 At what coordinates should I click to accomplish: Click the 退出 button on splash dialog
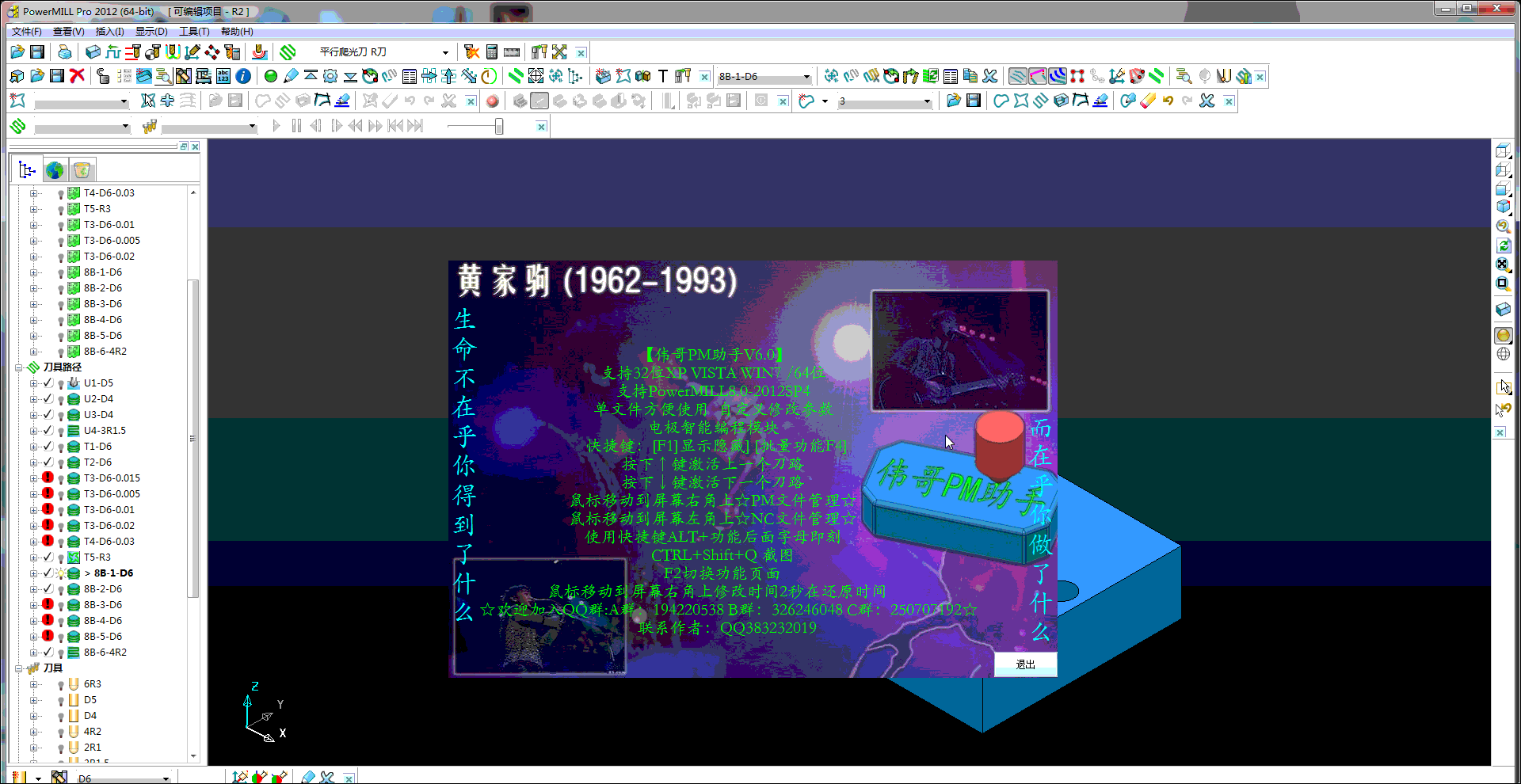1025,664
